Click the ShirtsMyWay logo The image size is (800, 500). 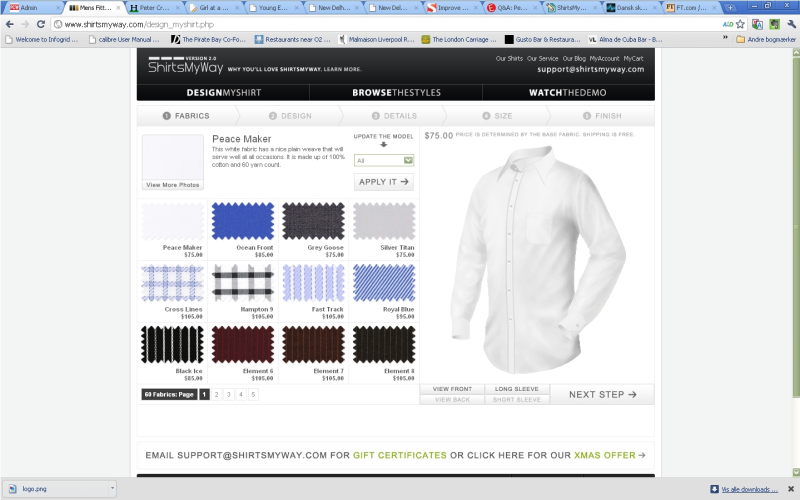(x=185, y=66)
